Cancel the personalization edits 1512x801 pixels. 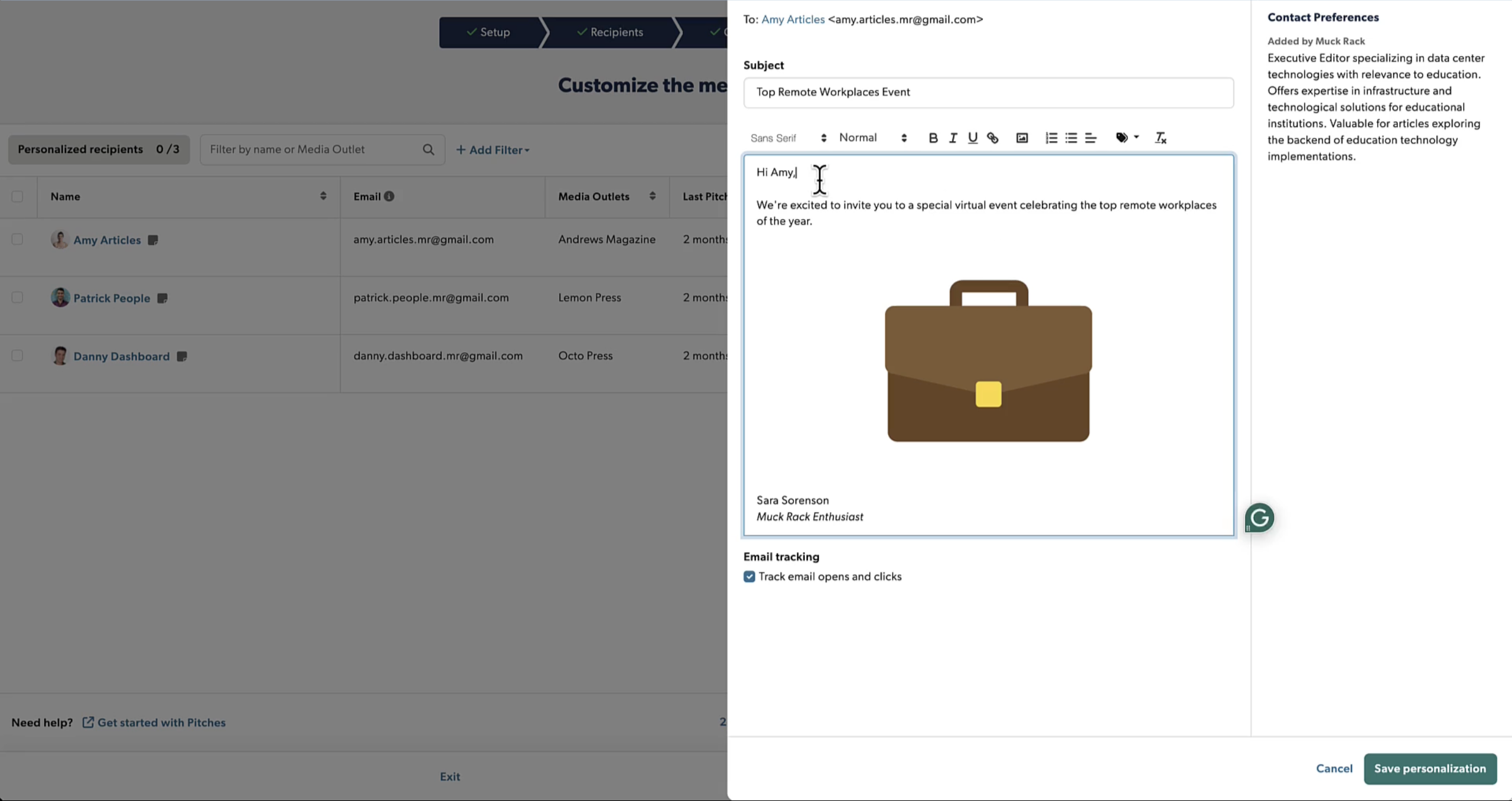[1334, 769]
